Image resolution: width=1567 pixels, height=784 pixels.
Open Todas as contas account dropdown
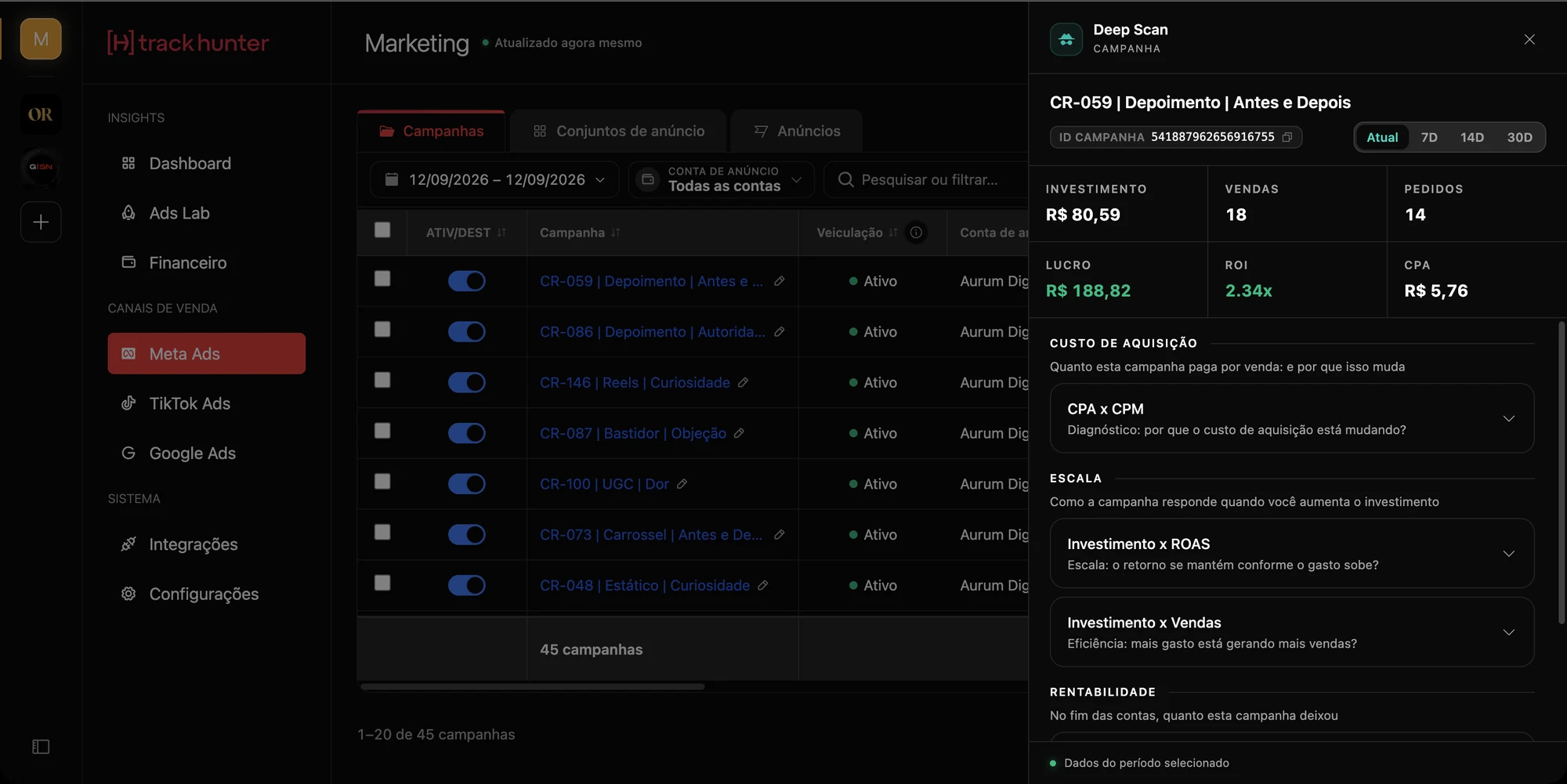(721, 179)
